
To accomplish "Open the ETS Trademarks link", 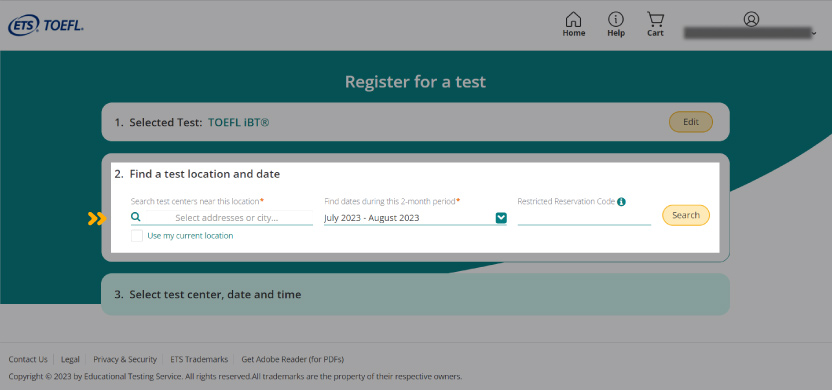I will click(x=199, y=359).
